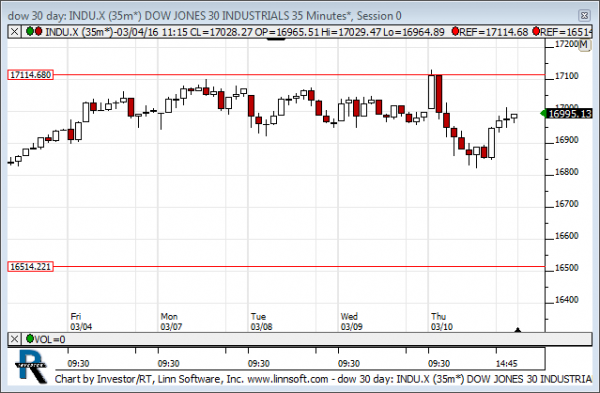600x393 pixels.
Task: Select the 17114.680 reference line label
Action: click(31, 75)
